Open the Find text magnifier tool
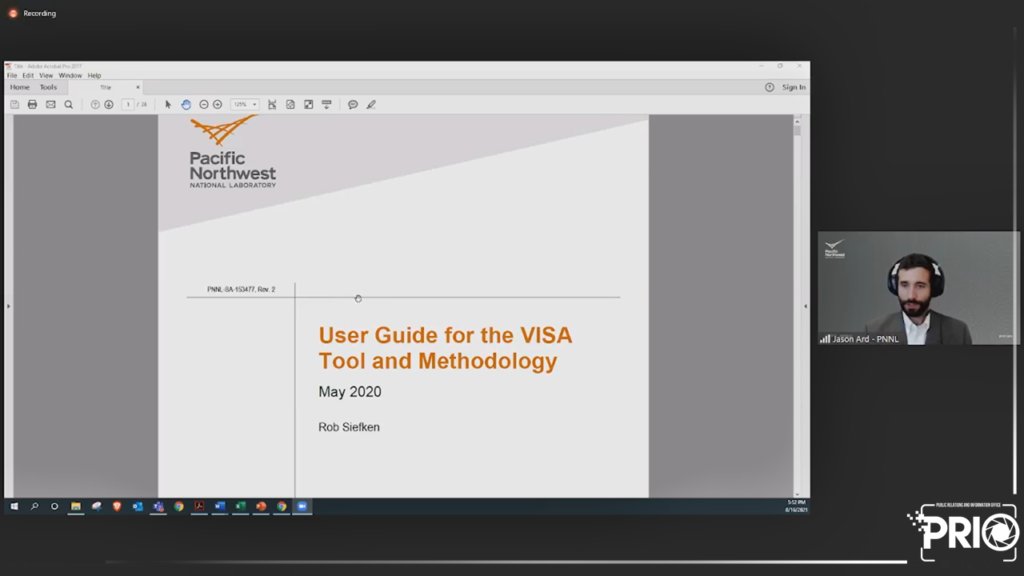Viewport: 1024px width, 576px height. (68, 104)
